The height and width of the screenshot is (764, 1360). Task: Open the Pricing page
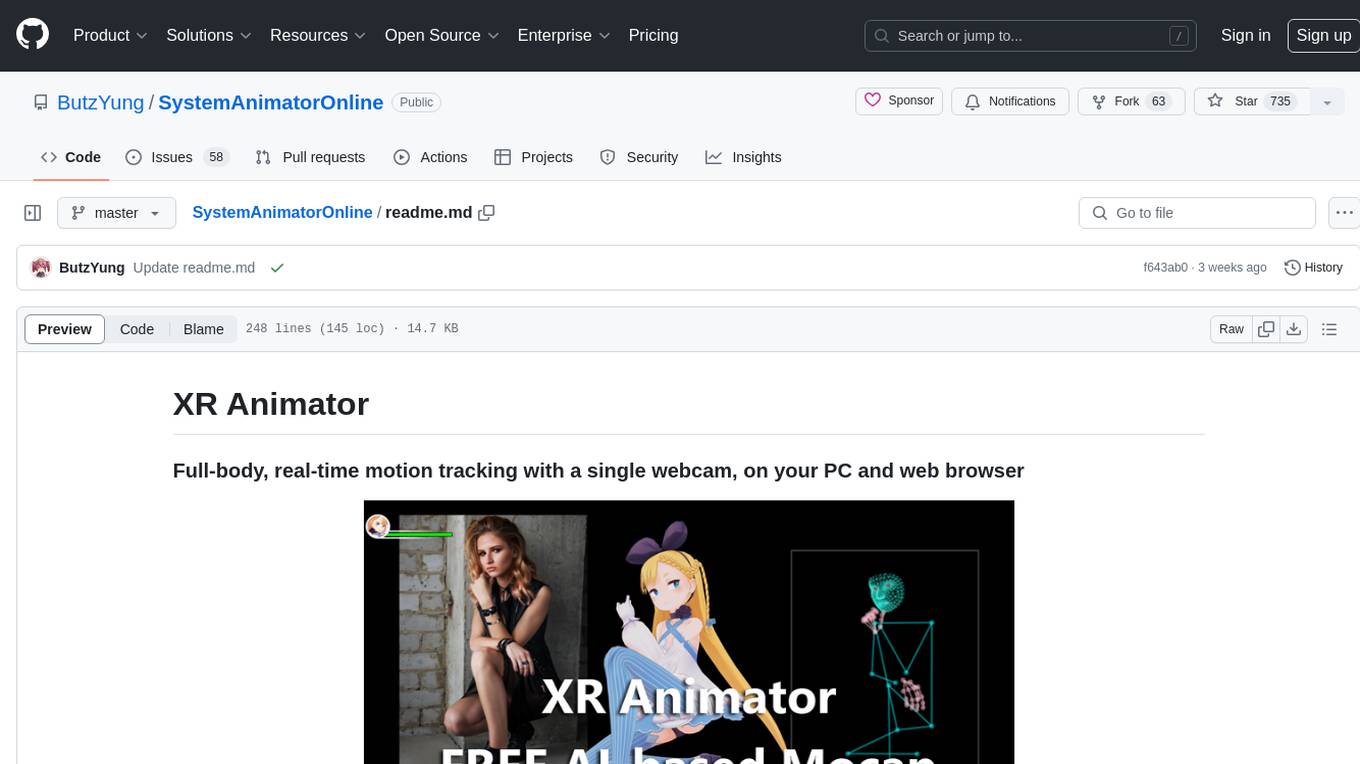click(653, 35)
